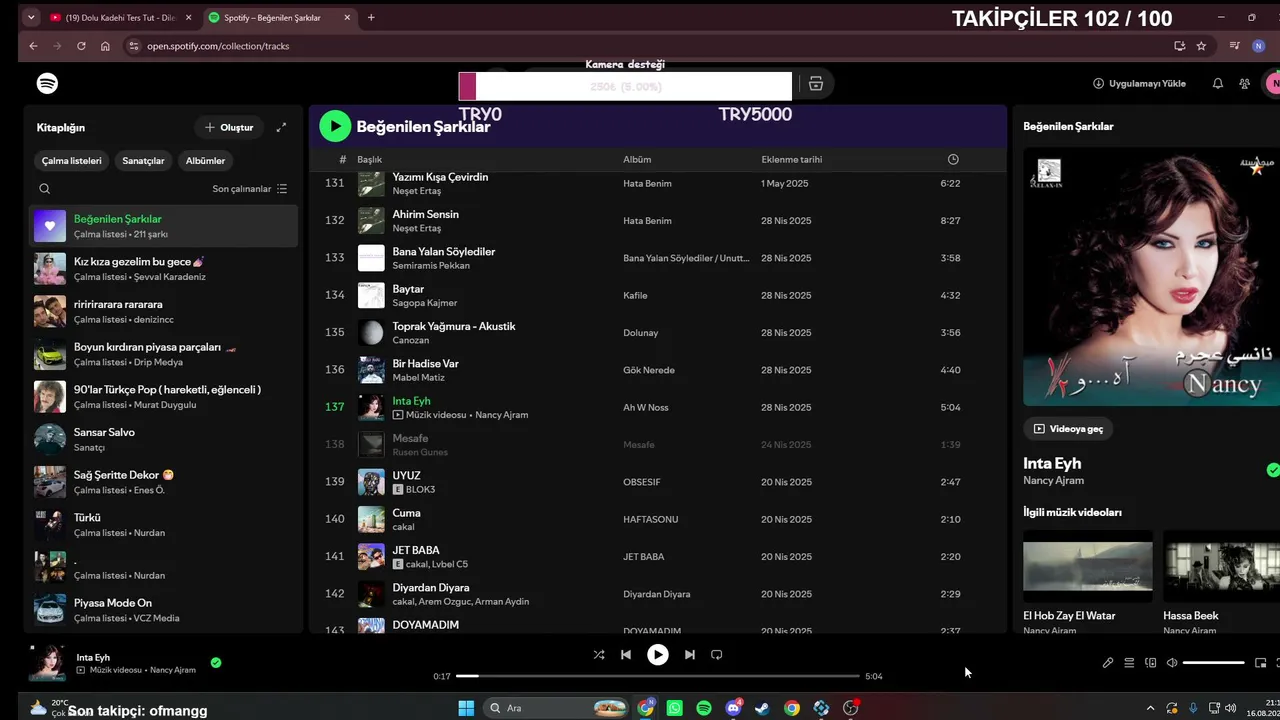Sort tracks by the Başlık column header
The height and width of the screenshot is (720, 1280).
tap(370, 160)
